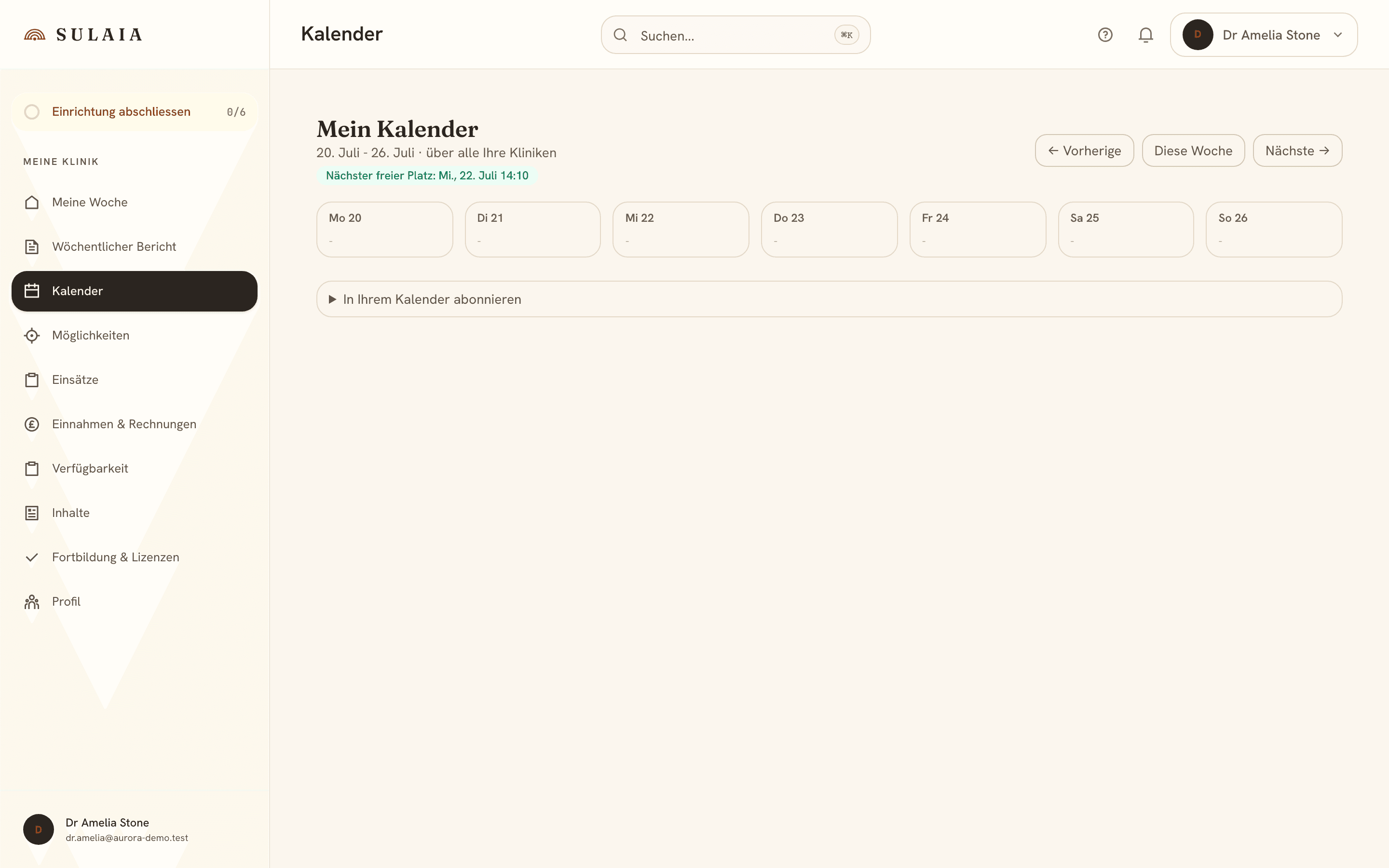
Task: Click the target icon beside Möglichkeiten
Action: (32, 335)
